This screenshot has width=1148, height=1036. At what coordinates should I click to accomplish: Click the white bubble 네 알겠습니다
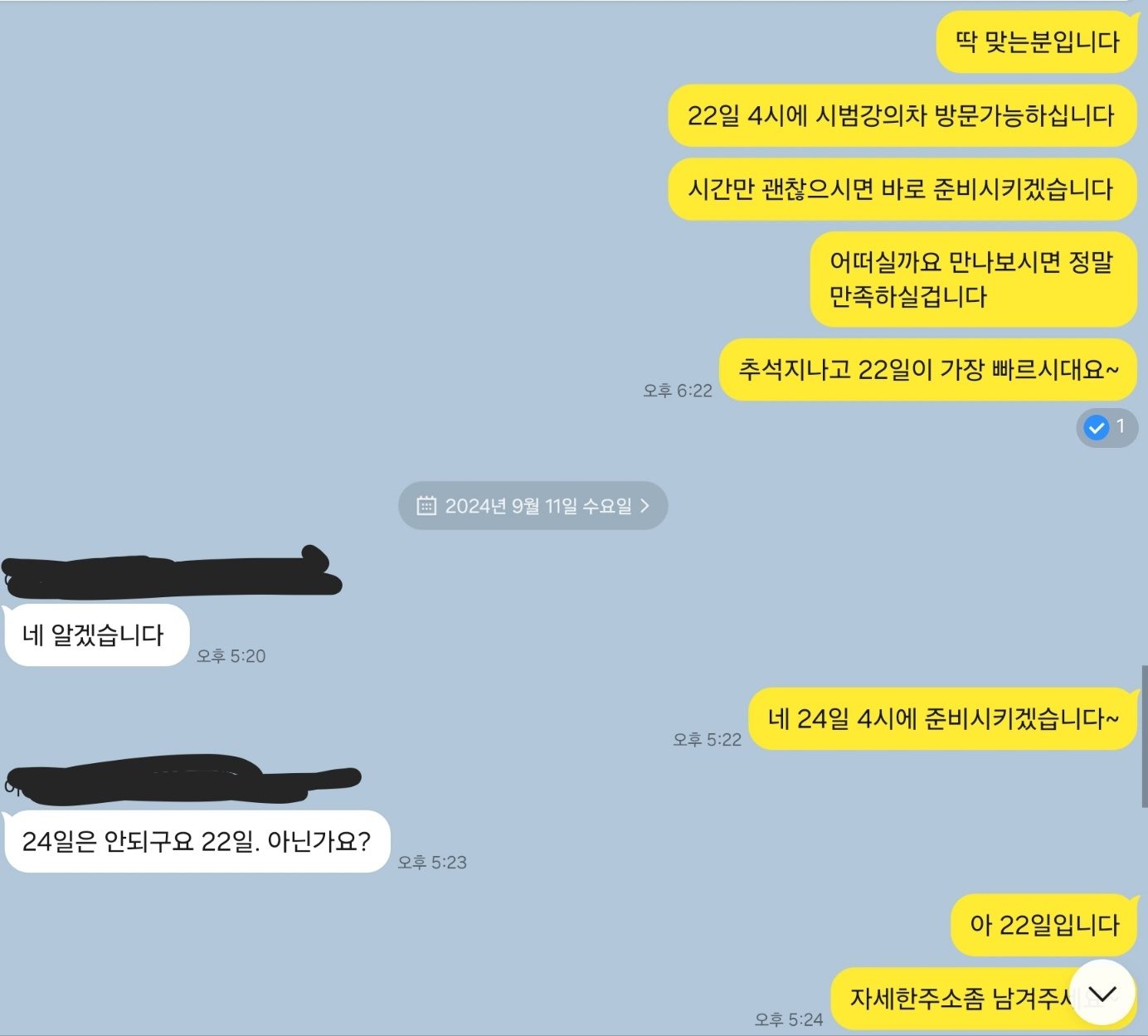pos(96,635)
